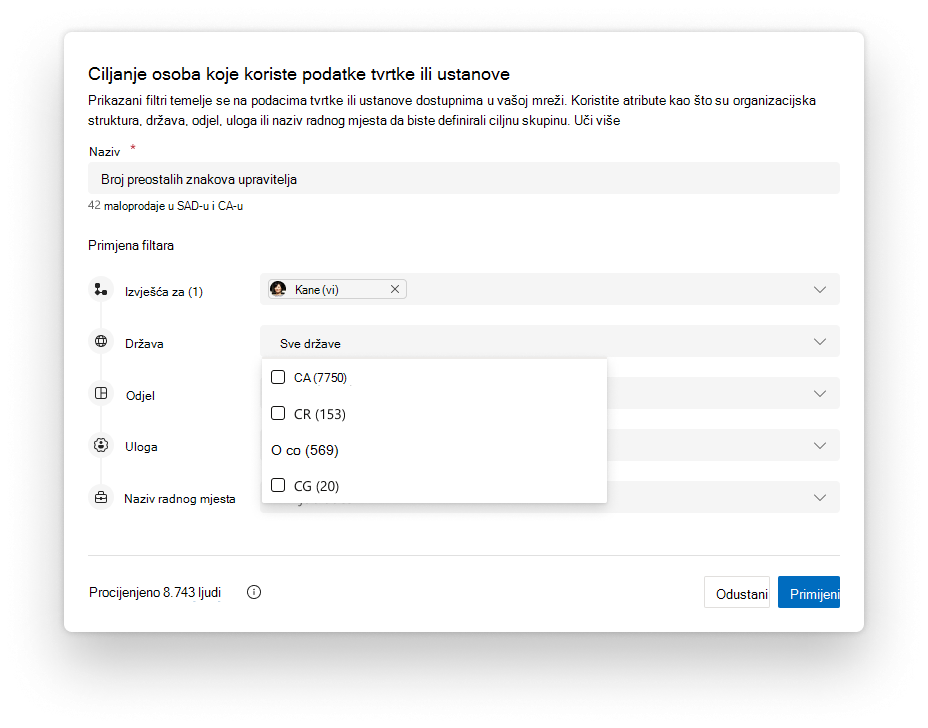Click the Sve države combo box
This screenshot has width=928, height=728.
(550, 342)
